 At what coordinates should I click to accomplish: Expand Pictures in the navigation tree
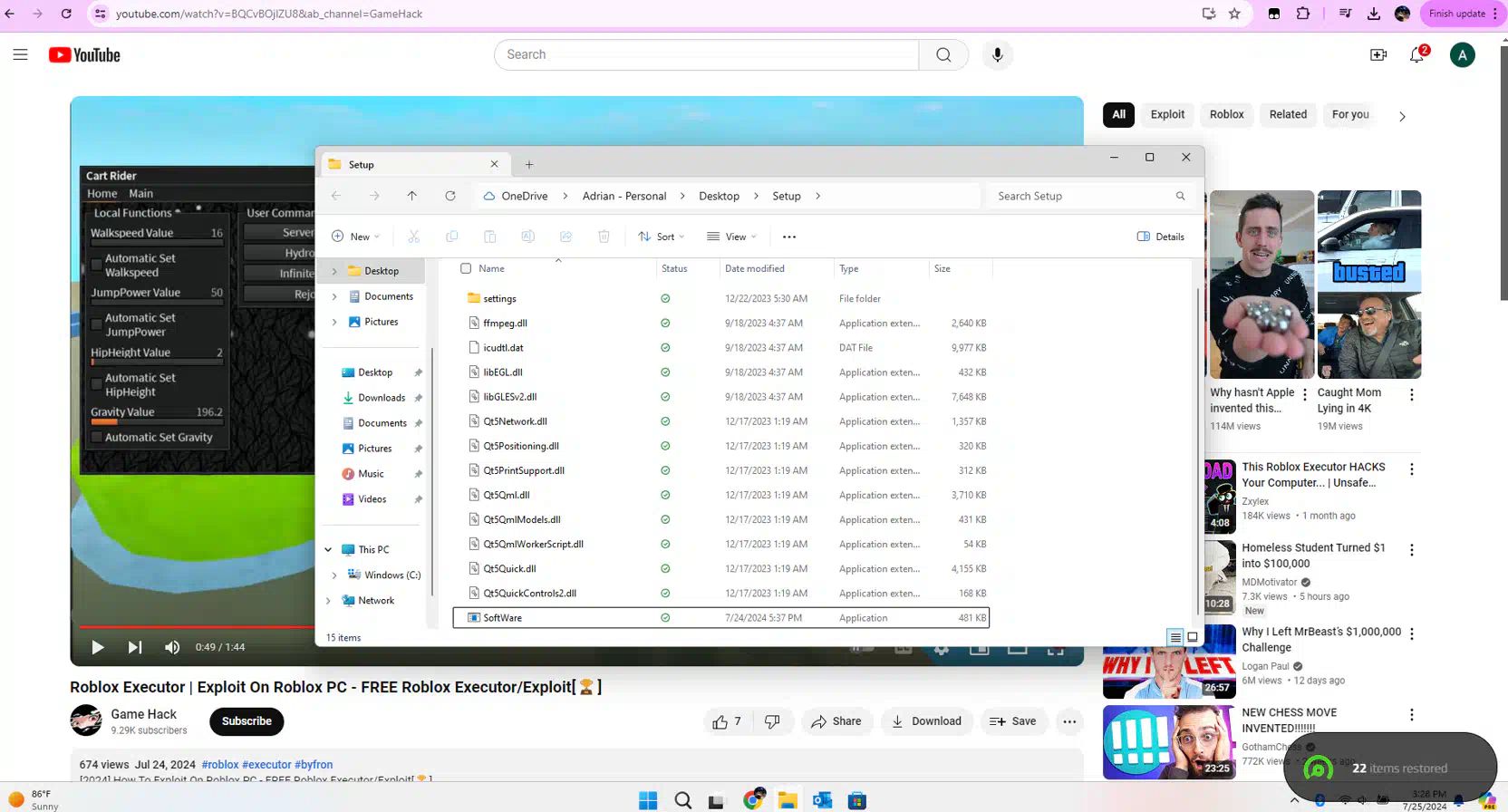coord(334,322)
